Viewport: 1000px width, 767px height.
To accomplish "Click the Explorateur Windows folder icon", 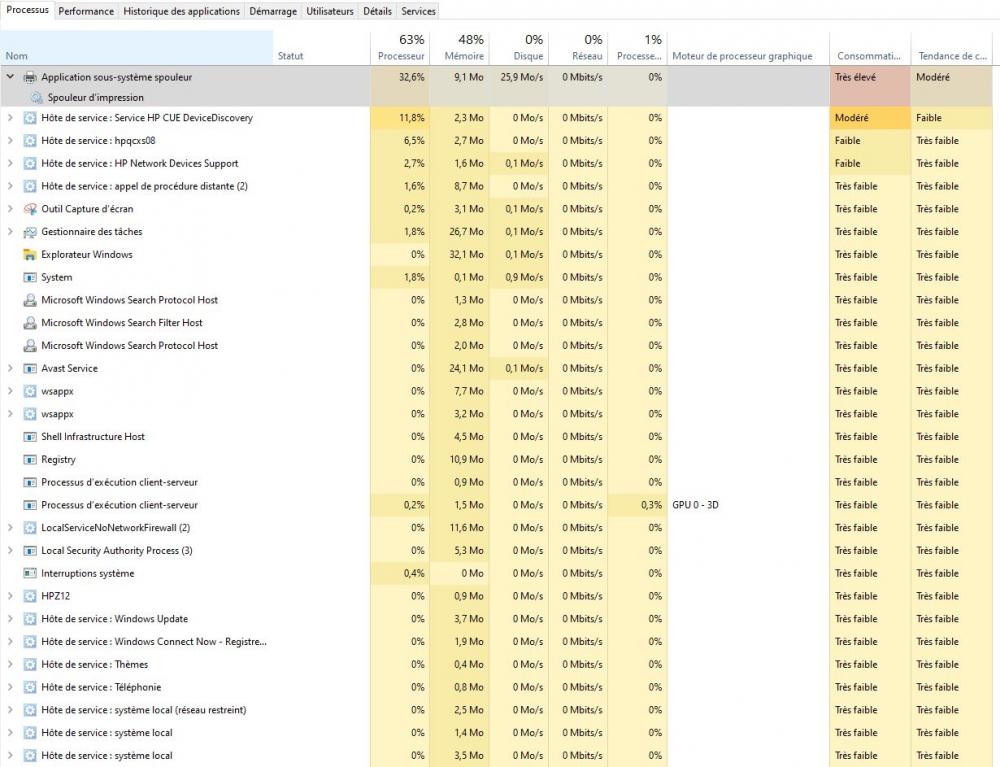I will pyautogui.click(x=30, y=255).
